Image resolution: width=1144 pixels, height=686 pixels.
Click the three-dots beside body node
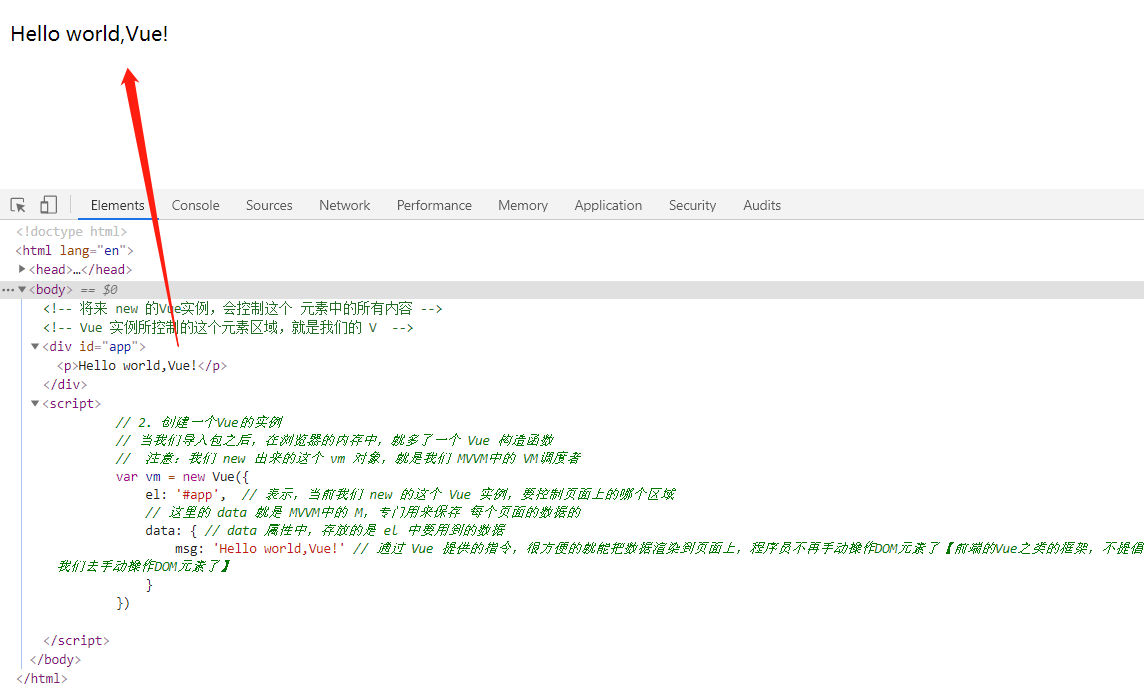tap(8, 290)
